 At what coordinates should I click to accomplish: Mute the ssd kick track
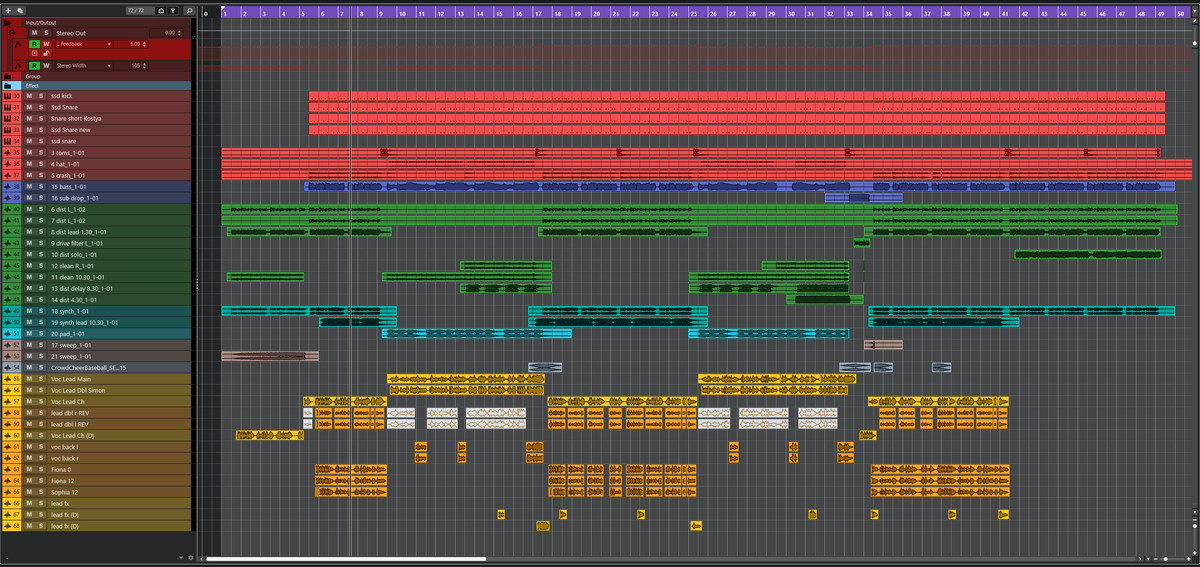(x=31, y=96)
